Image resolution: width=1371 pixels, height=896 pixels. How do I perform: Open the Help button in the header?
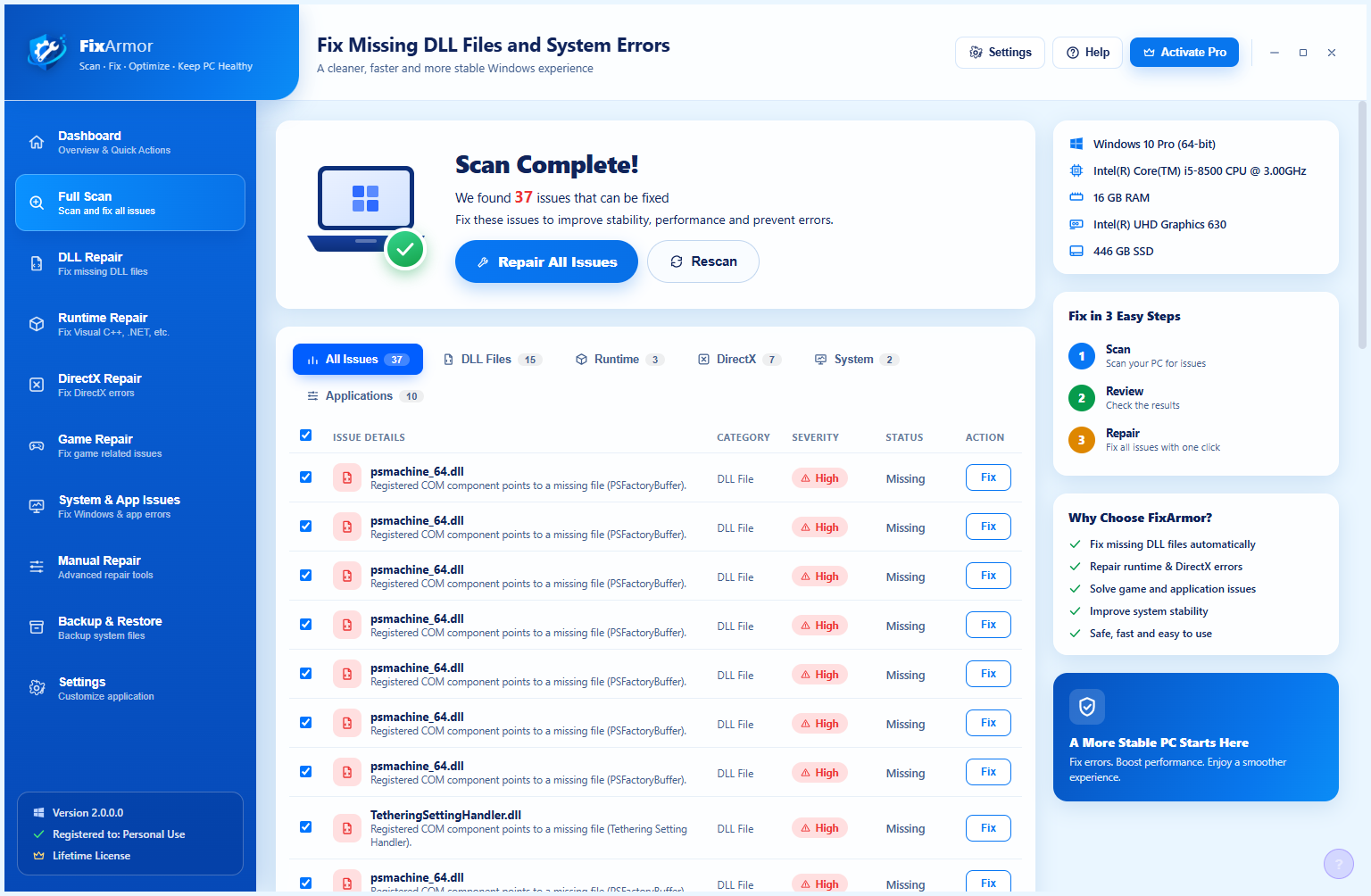[1087, 53]
